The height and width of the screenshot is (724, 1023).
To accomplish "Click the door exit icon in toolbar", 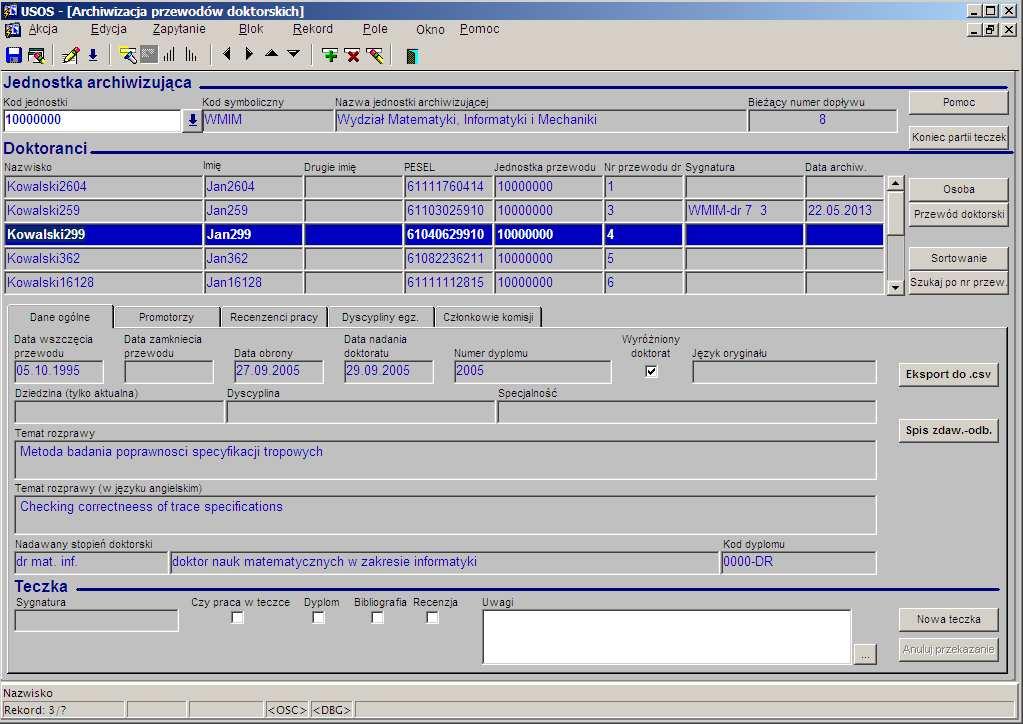I will [x=412, y=56].
